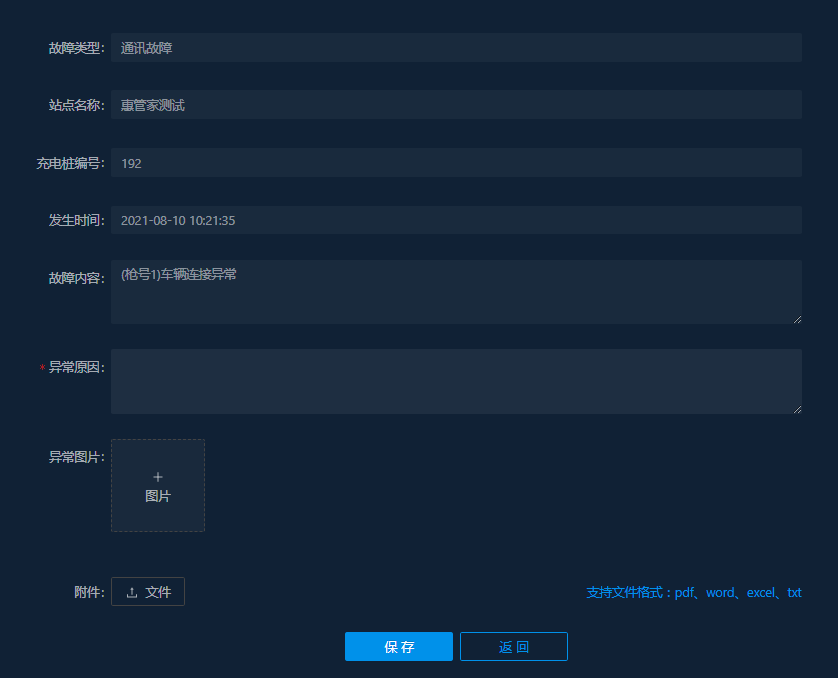Click the 图片 caption in the upload box
The width and height of the screenshot is (838, 678).
[x=158, y=496]
